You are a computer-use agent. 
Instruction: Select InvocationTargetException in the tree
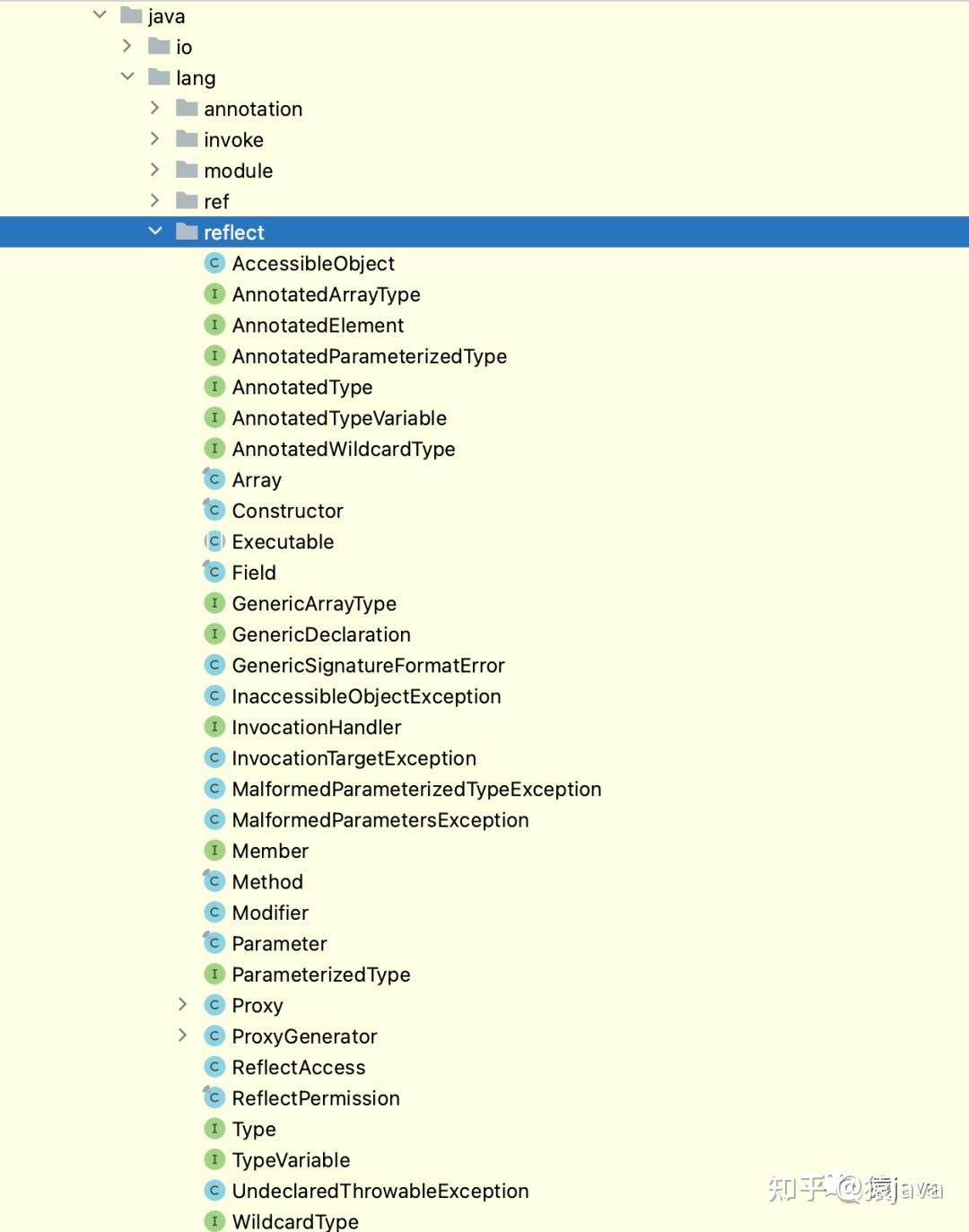[x=354, y=758]
